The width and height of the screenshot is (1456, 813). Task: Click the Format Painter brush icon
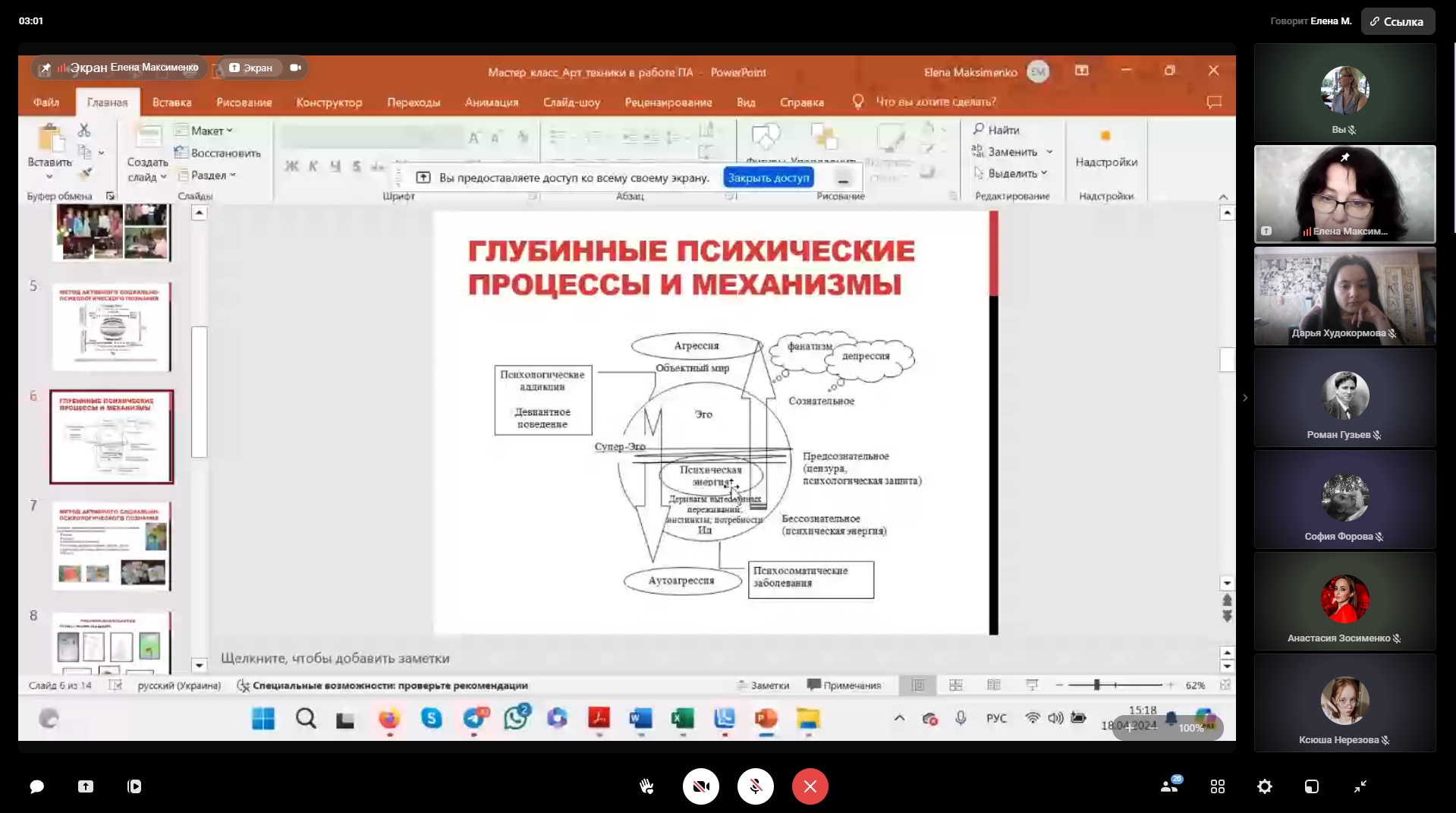[86, 173]
